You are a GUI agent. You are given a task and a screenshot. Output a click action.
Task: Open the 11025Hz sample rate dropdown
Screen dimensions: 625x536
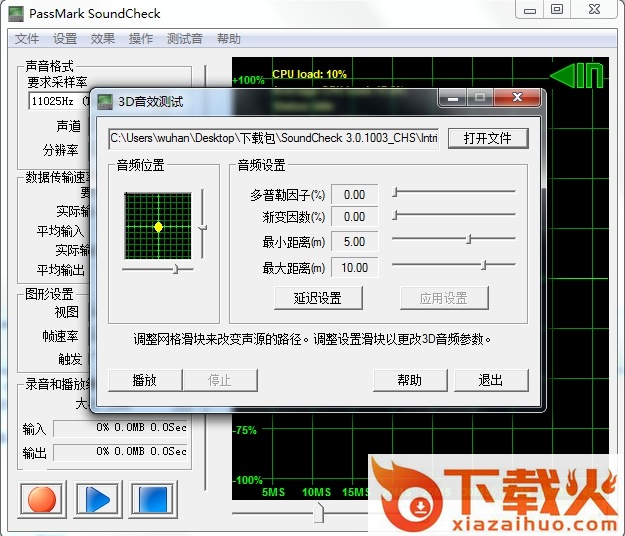(x=59, y=101)
